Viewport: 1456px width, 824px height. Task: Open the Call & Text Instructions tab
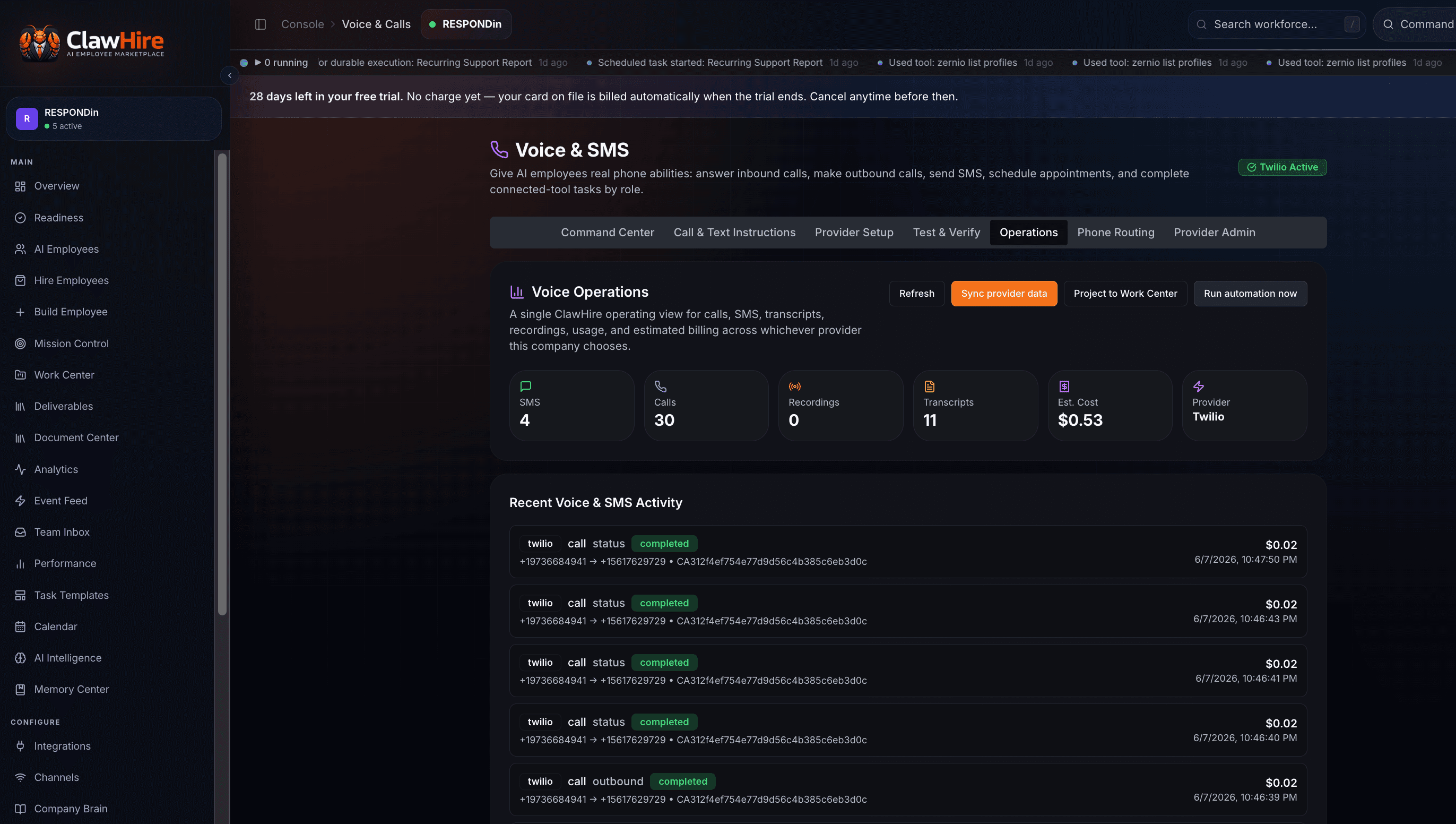click(734, 233)
